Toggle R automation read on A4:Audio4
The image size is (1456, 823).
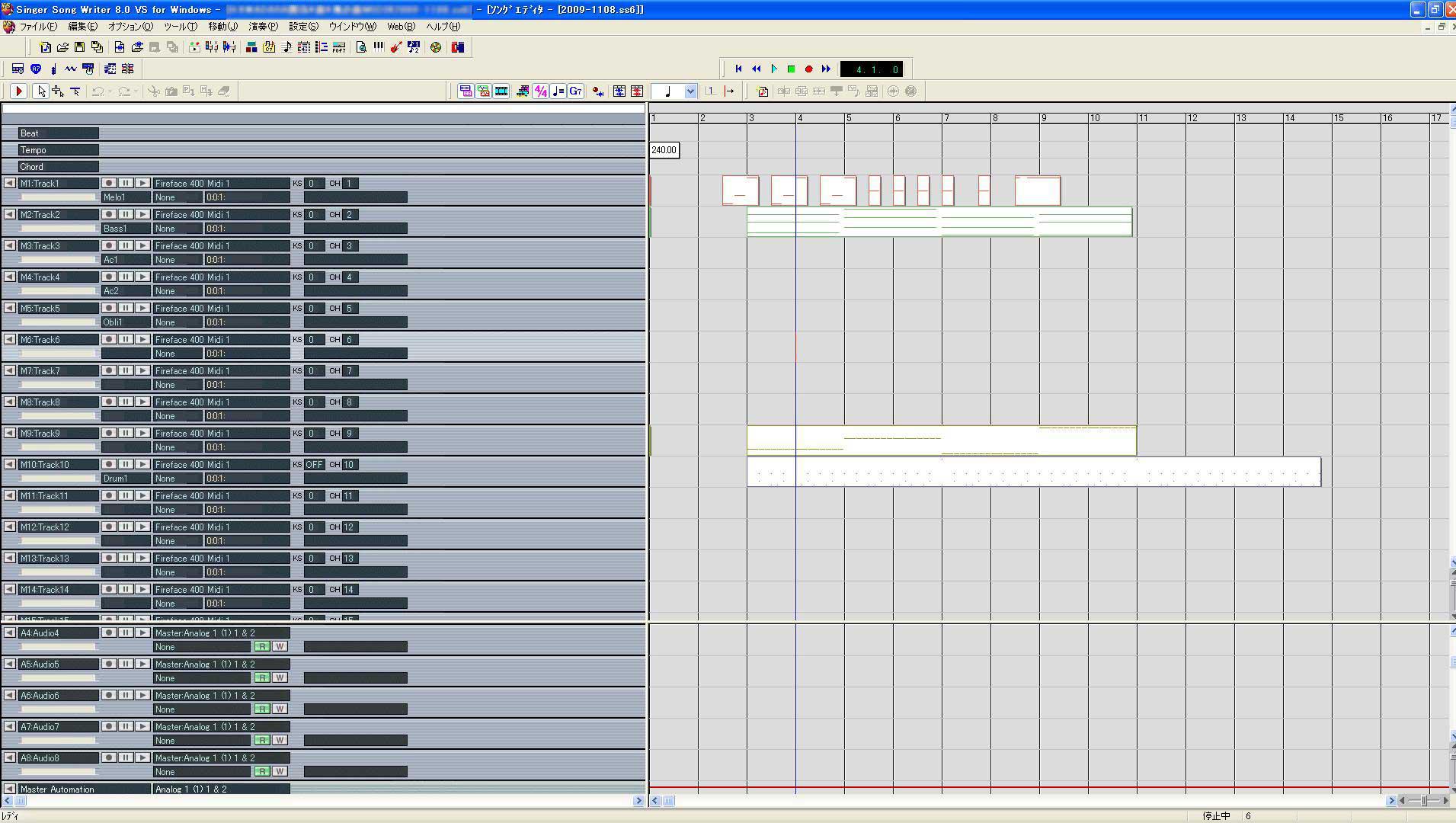pyautogui.click(x=262, y=646)
